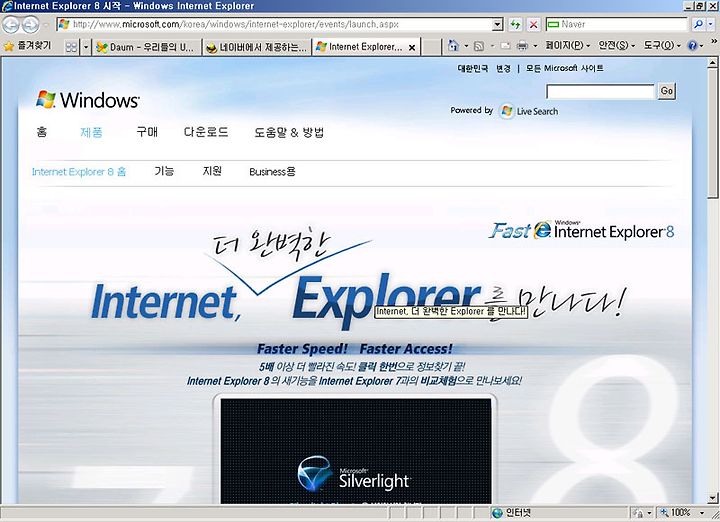The width and height of the screenshot is (720, 522).
Task: Close the Internet Explorer tab
Action: (412, 47)
